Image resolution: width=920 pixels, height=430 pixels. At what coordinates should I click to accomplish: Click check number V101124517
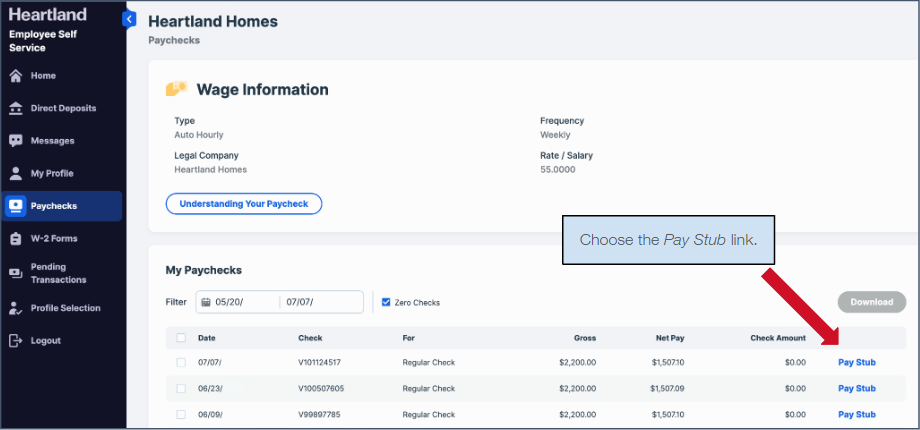tap(319, 363)
